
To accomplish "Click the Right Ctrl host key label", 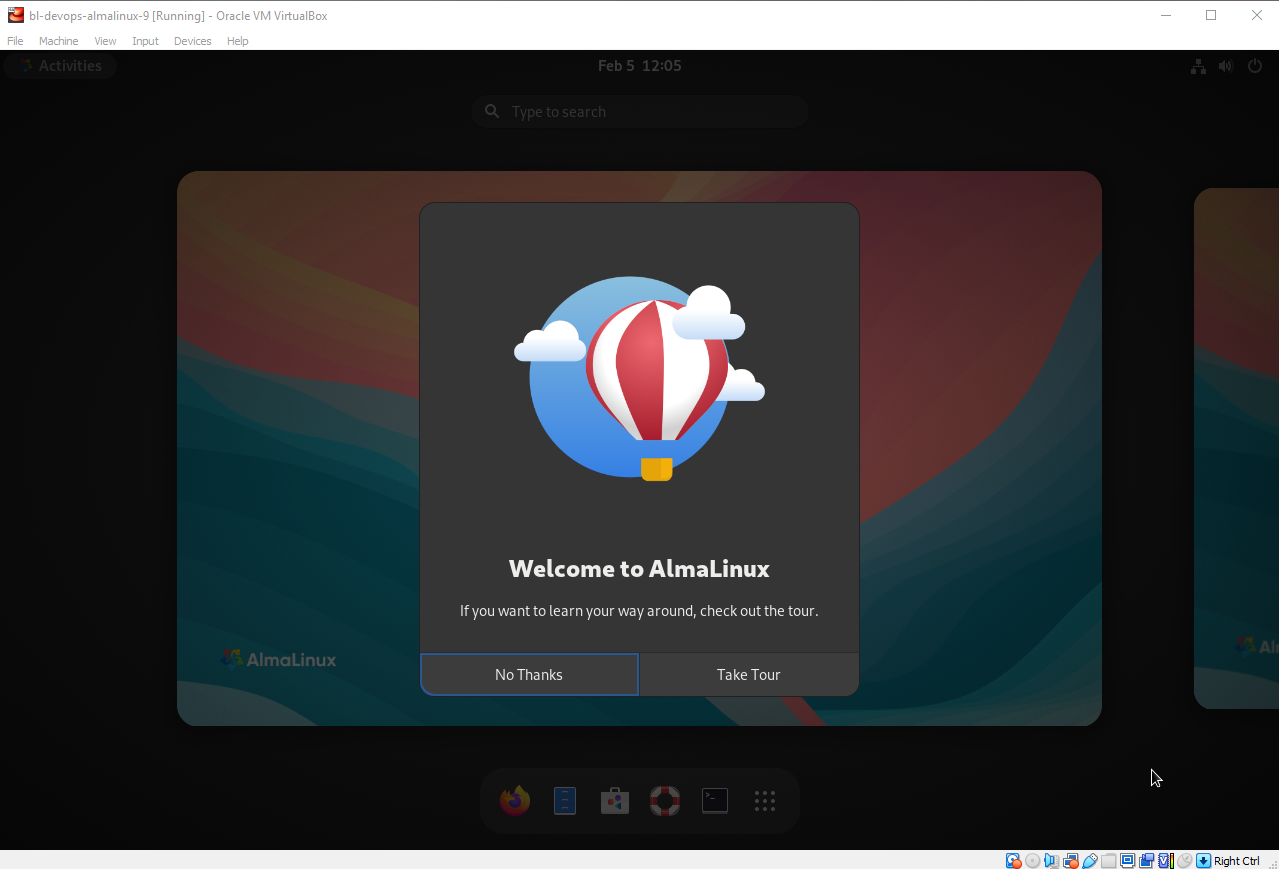I will [1237, 860].
